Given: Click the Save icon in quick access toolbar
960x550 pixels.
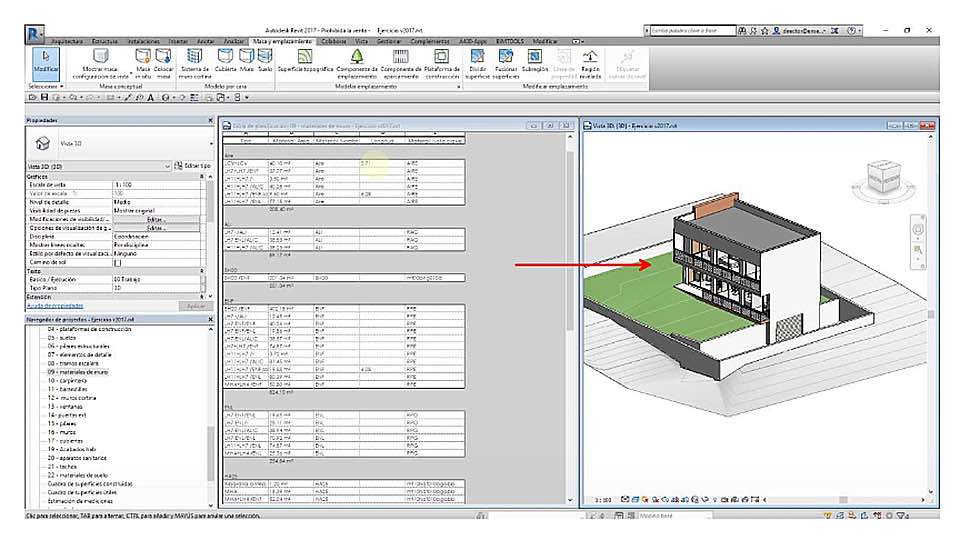Looking at the screenshot, I should [44, 97].
